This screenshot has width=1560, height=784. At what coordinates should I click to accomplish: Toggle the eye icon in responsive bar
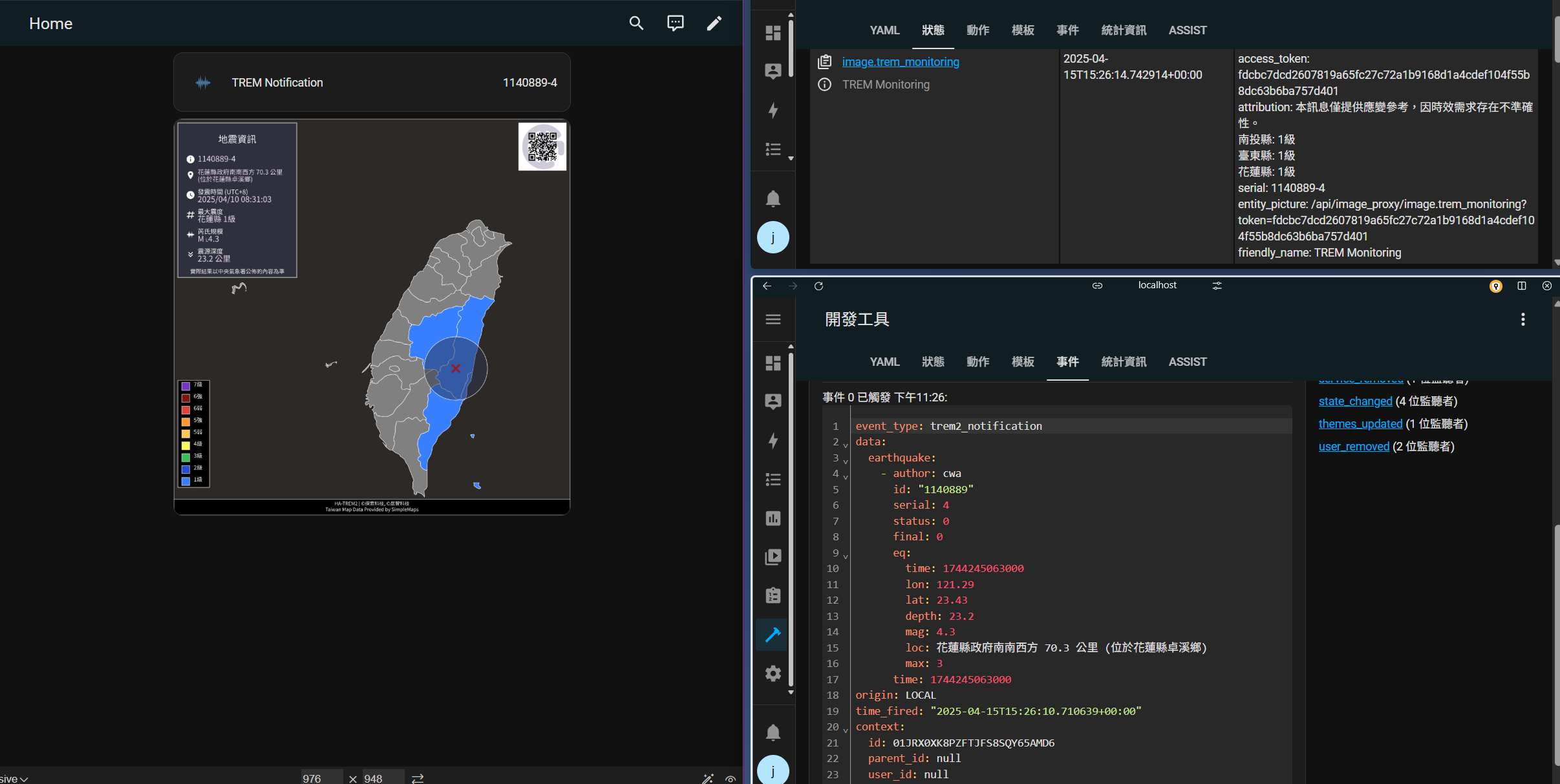(731, 779)
